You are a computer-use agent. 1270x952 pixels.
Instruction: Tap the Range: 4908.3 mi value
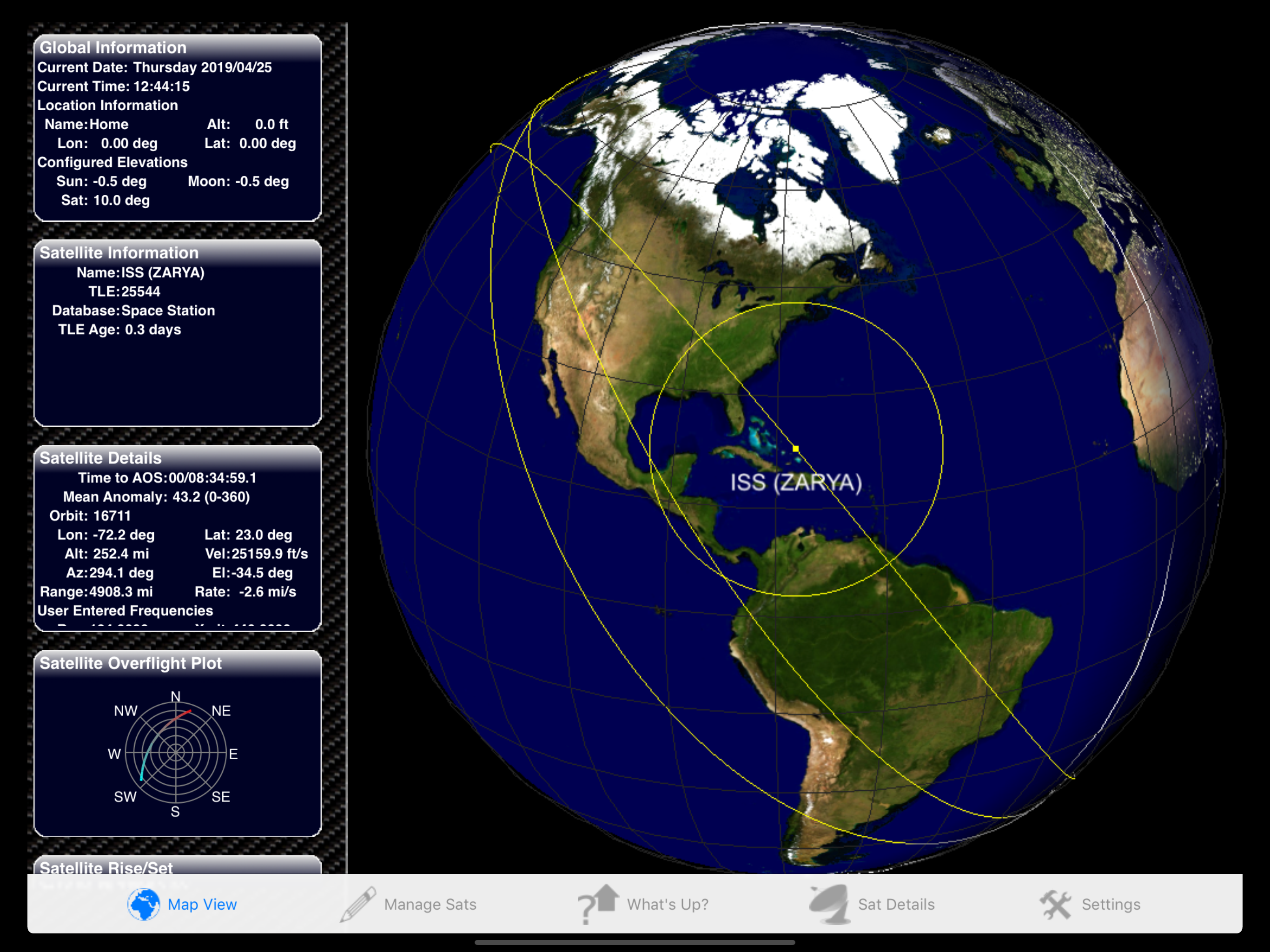[x=96, y=592]
